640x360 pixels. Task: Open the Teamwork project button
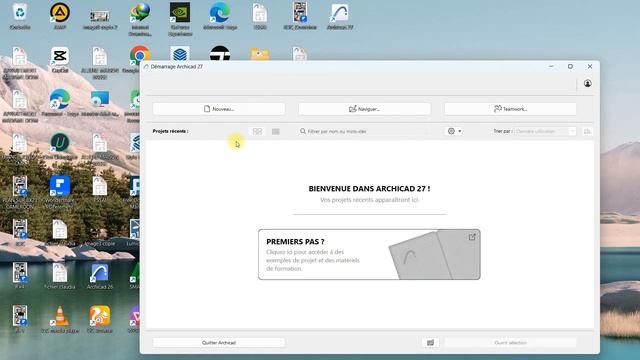[510, 109]
